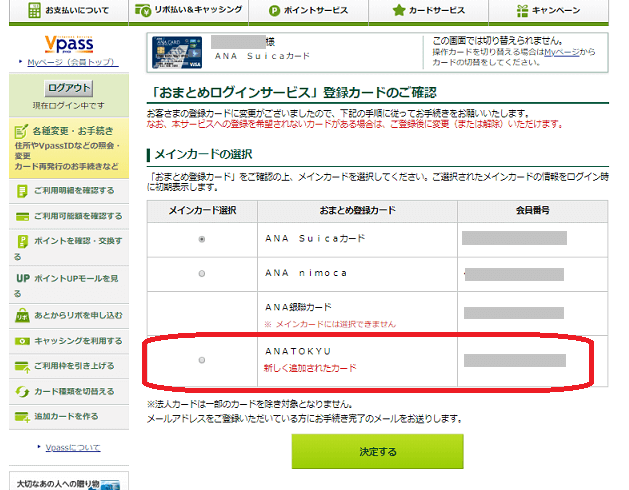Open the リボ払い&キャッシング tab
Viewport: 629px width, 490px height.
point(189,11)
